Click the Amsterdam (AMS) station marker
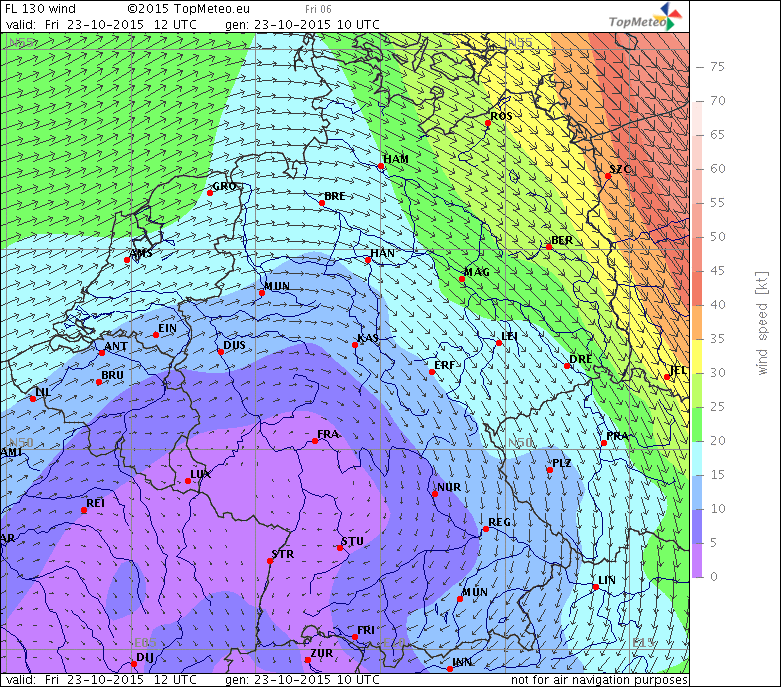This screenshot has height=687, width=781. tap(127, 260)
